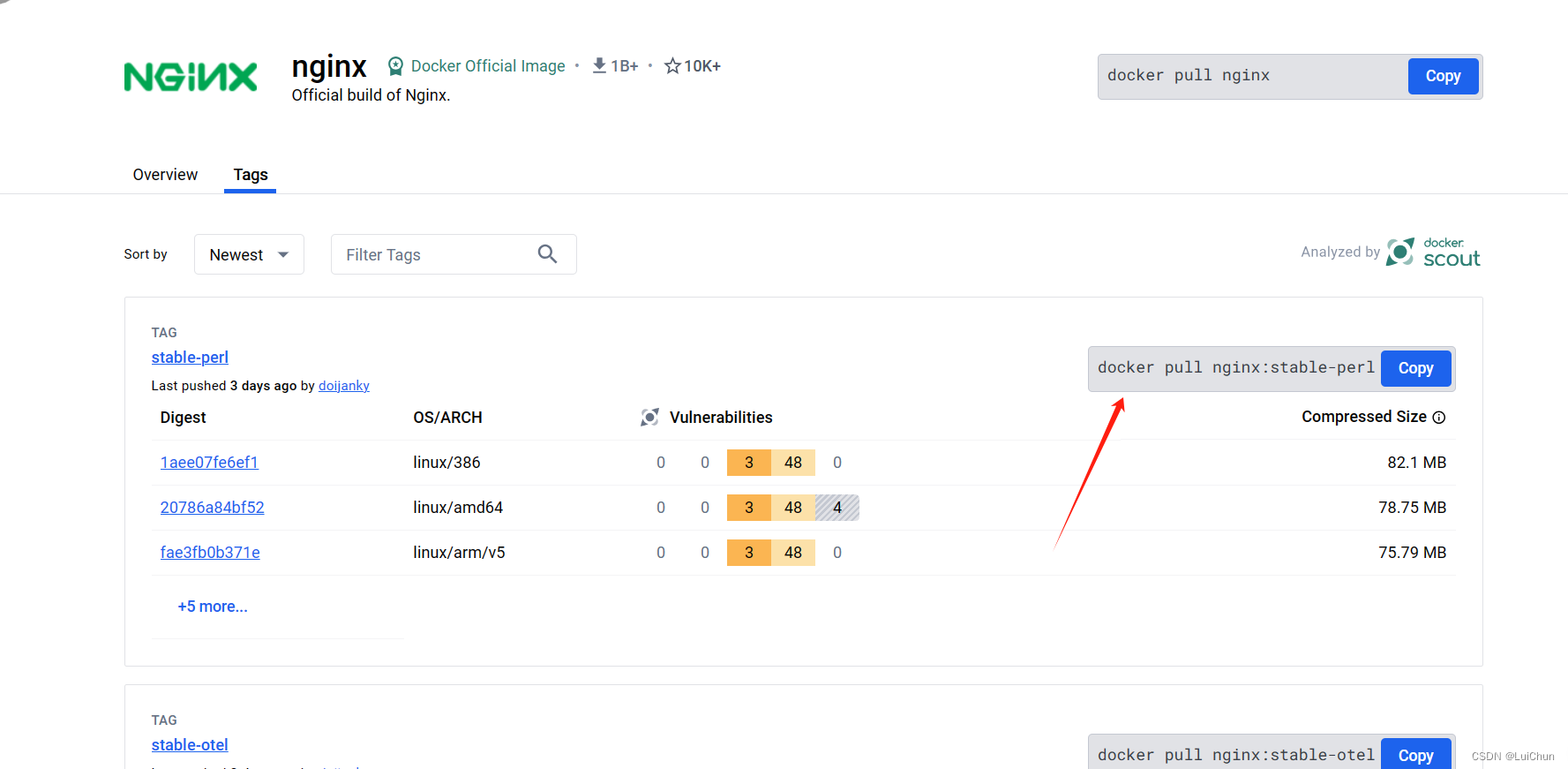Click the low 48 swatch for linux/arm/v5
This screenshot has height=769, width=1568.
tap(793, 553)
